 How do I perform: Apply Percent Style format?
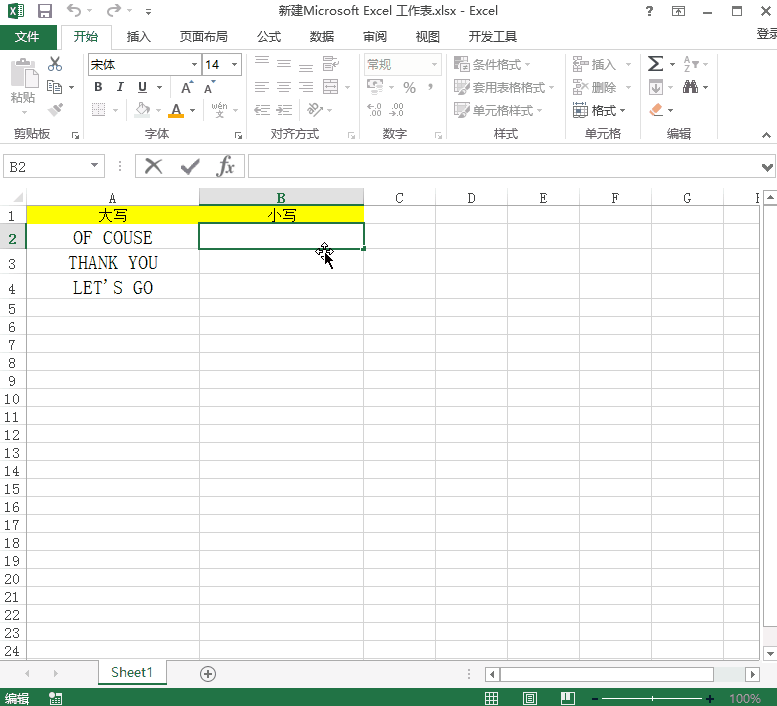(409, 88)
